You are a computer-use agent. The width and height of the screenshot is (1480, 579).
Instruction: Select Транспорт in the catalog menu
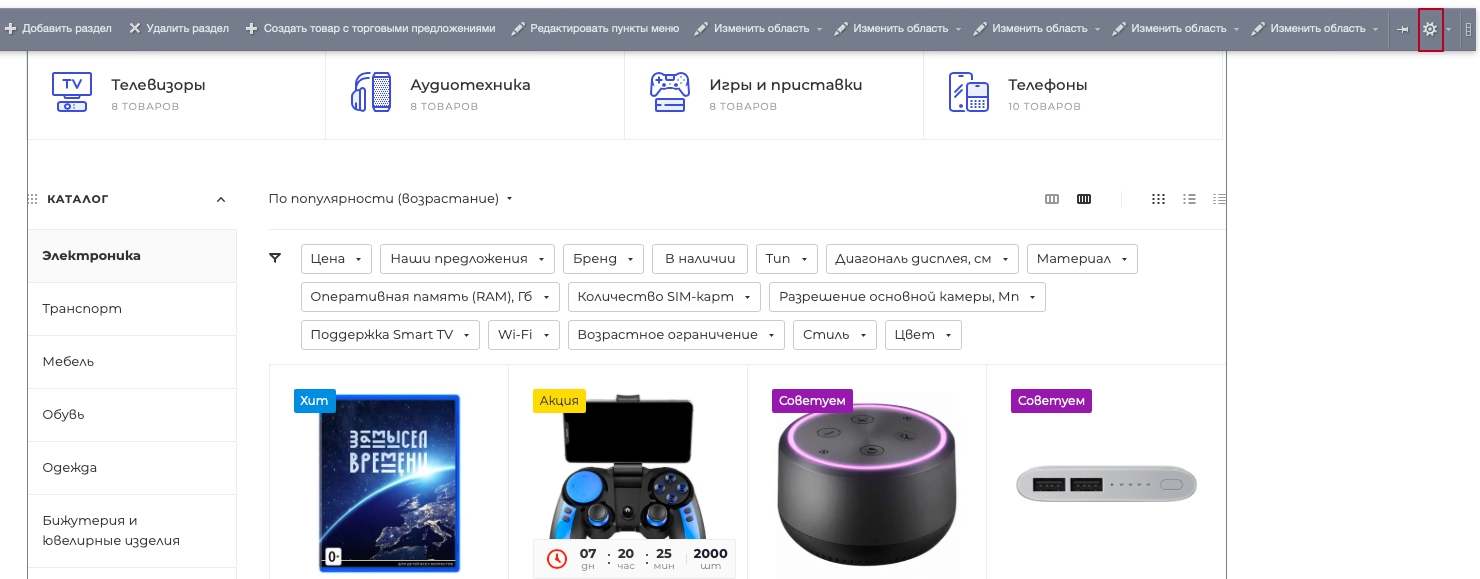coord(82,309)
